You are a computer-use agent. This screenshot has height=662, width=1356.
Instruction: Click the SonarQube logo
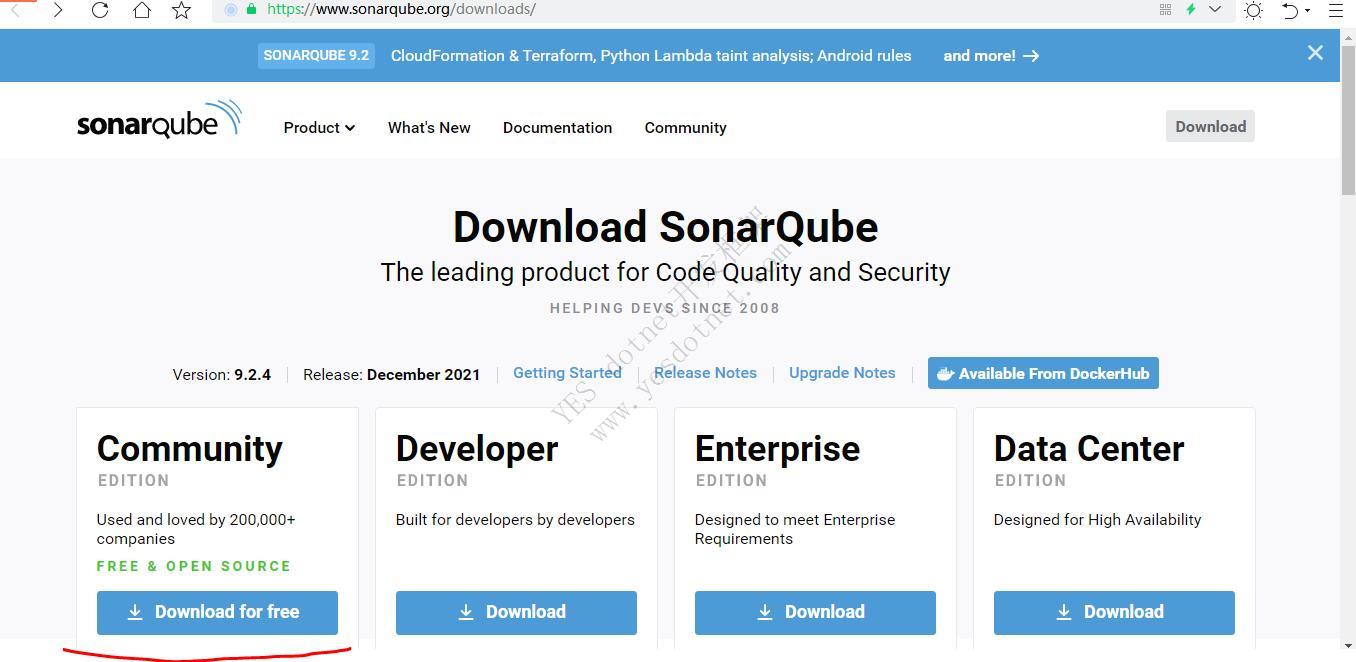[160, 120]
